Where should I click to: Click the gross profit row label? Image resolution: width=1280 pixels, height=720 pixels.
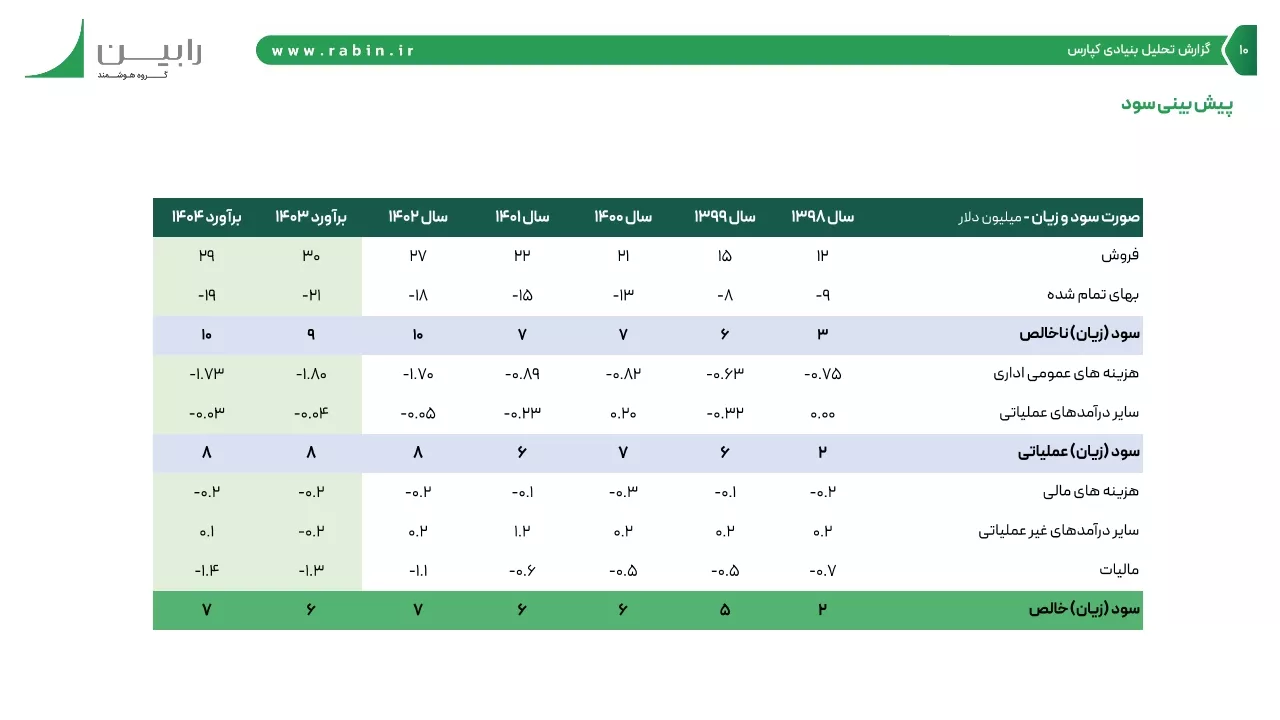point(1080,335)
